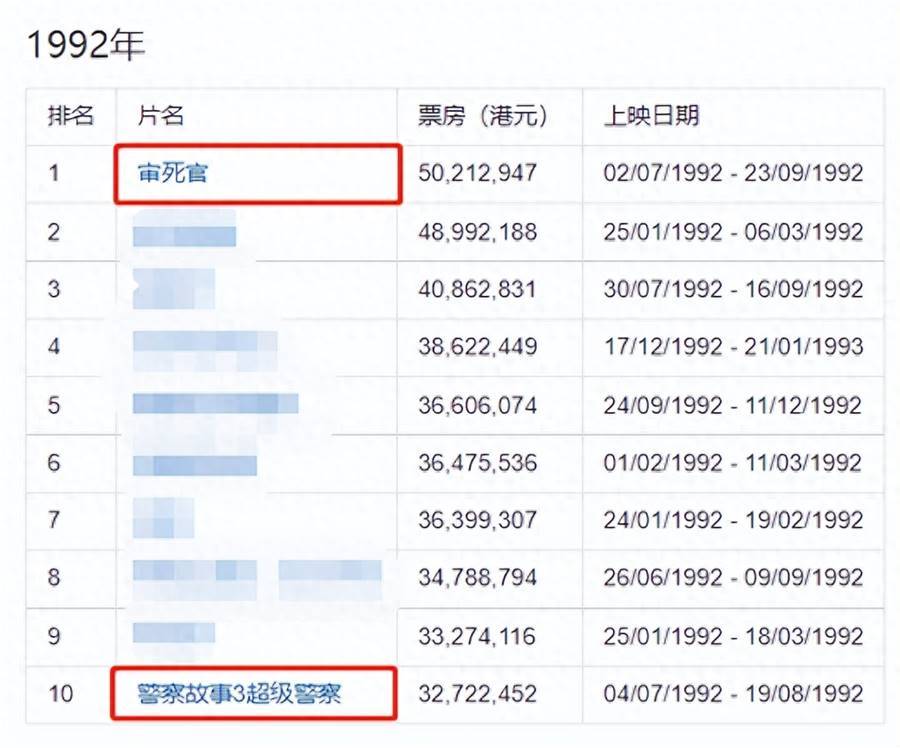Click the 上映日期 column header
The height and width of the screenshot is (748, 900).
point(651,116)
